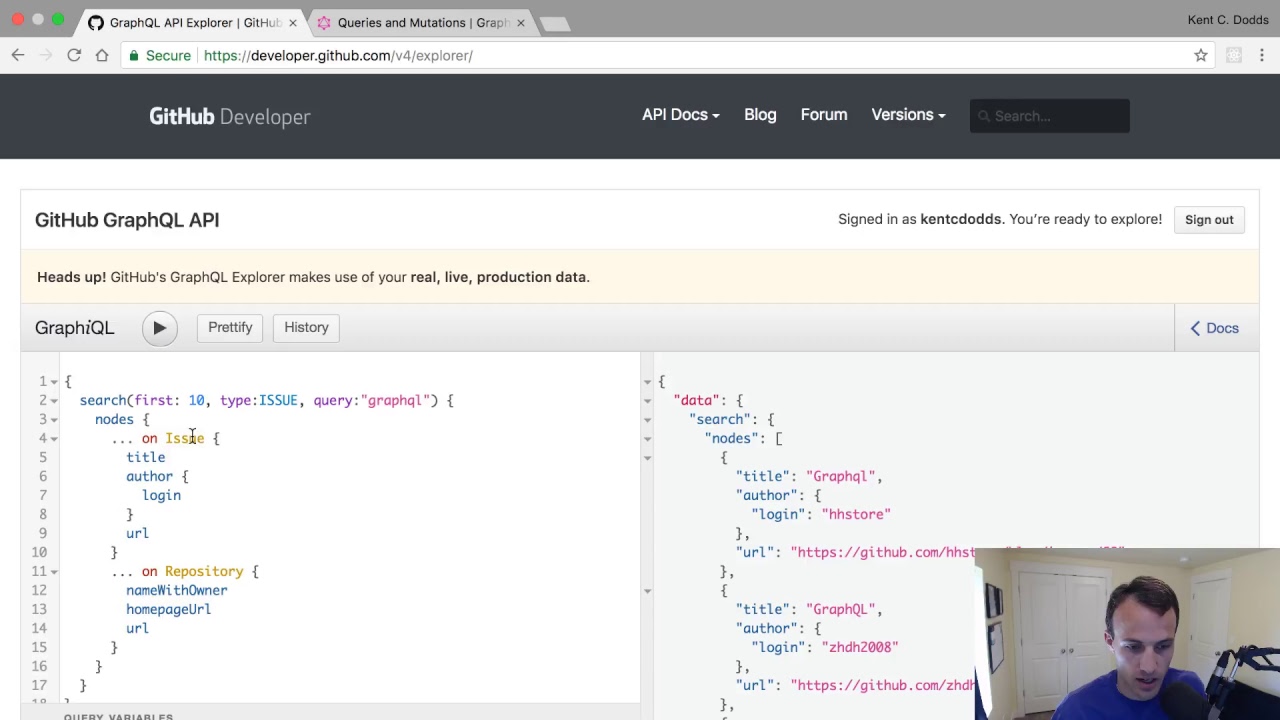The image size is (1280, 720).
Task: Click the Sign out button
Action: 1209,219
